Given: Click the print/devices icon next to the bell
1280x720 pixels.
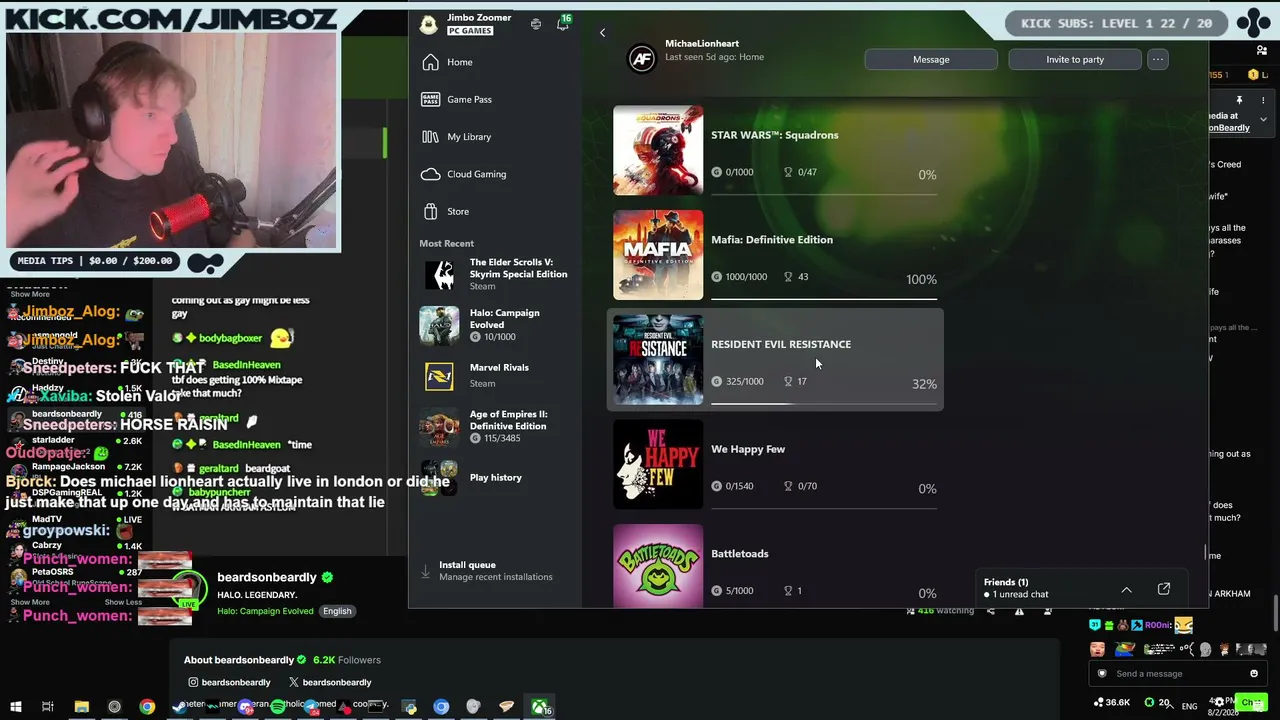Looking at the screenshot, I should [536, 24].
